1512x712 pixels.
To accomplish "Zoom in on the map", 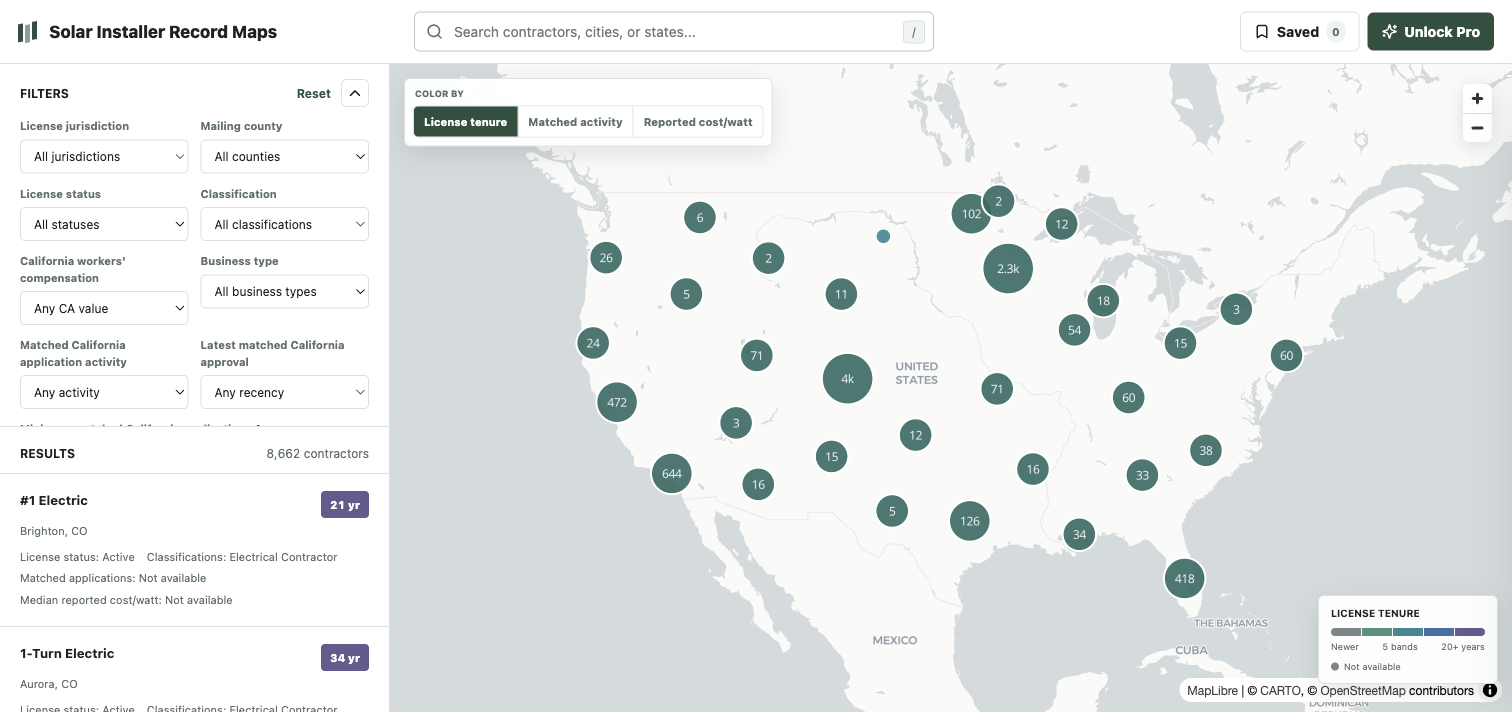I will click(1477, 99).
